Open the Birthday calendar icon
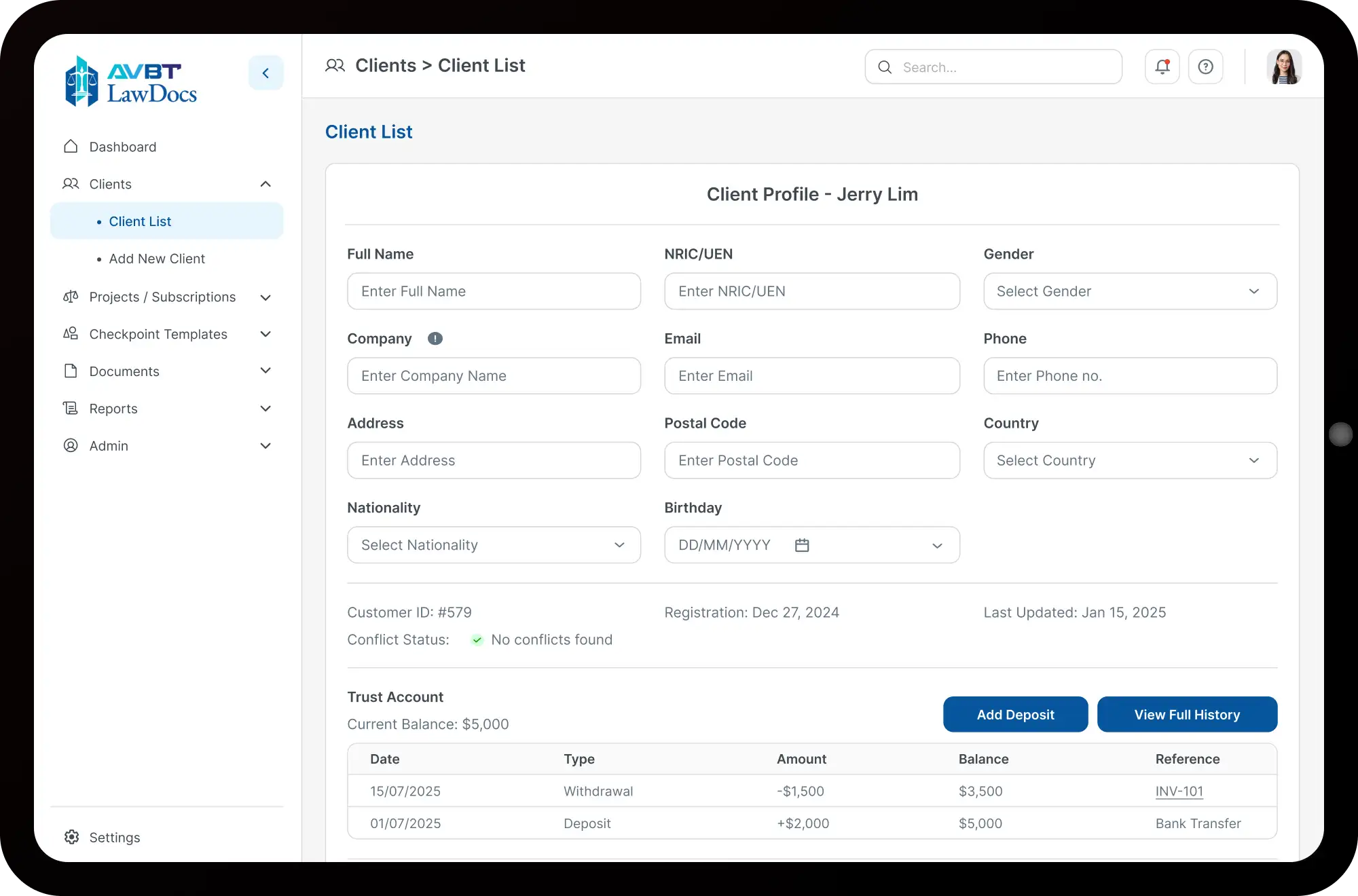The height and width of the screenshot is (896, 1358). tap(802, 545)
